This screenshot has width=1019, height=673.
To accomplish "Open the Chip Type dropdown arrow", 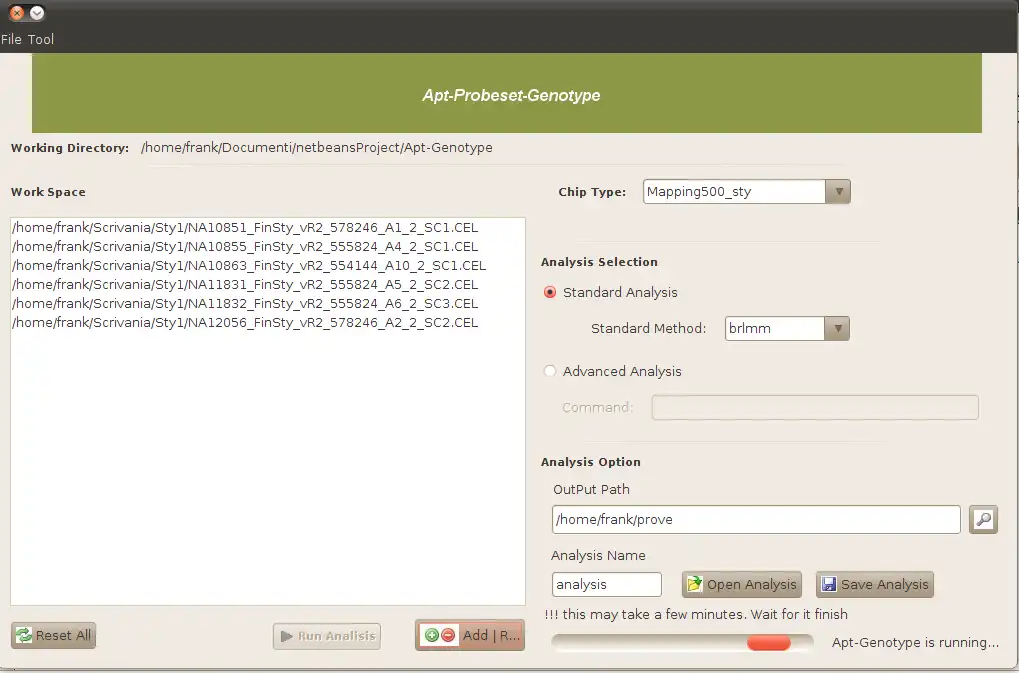I will [x=838, y=192].
